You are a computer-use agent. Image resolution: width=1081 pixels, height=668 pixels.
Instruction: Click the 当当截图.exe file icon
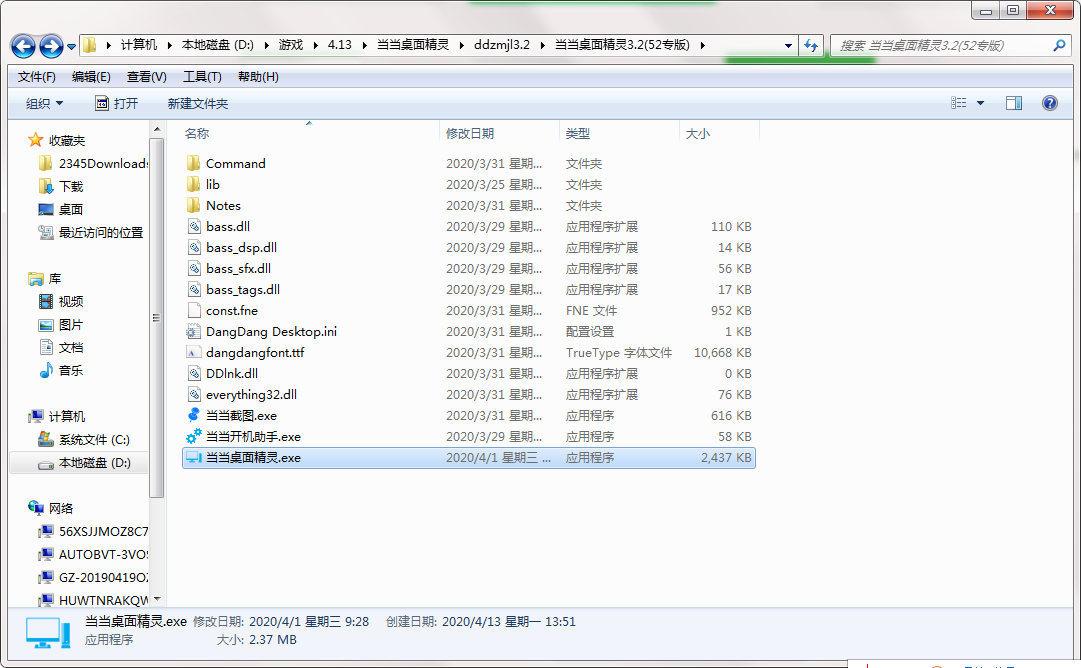pyautogui.click(x=194, y=415)
